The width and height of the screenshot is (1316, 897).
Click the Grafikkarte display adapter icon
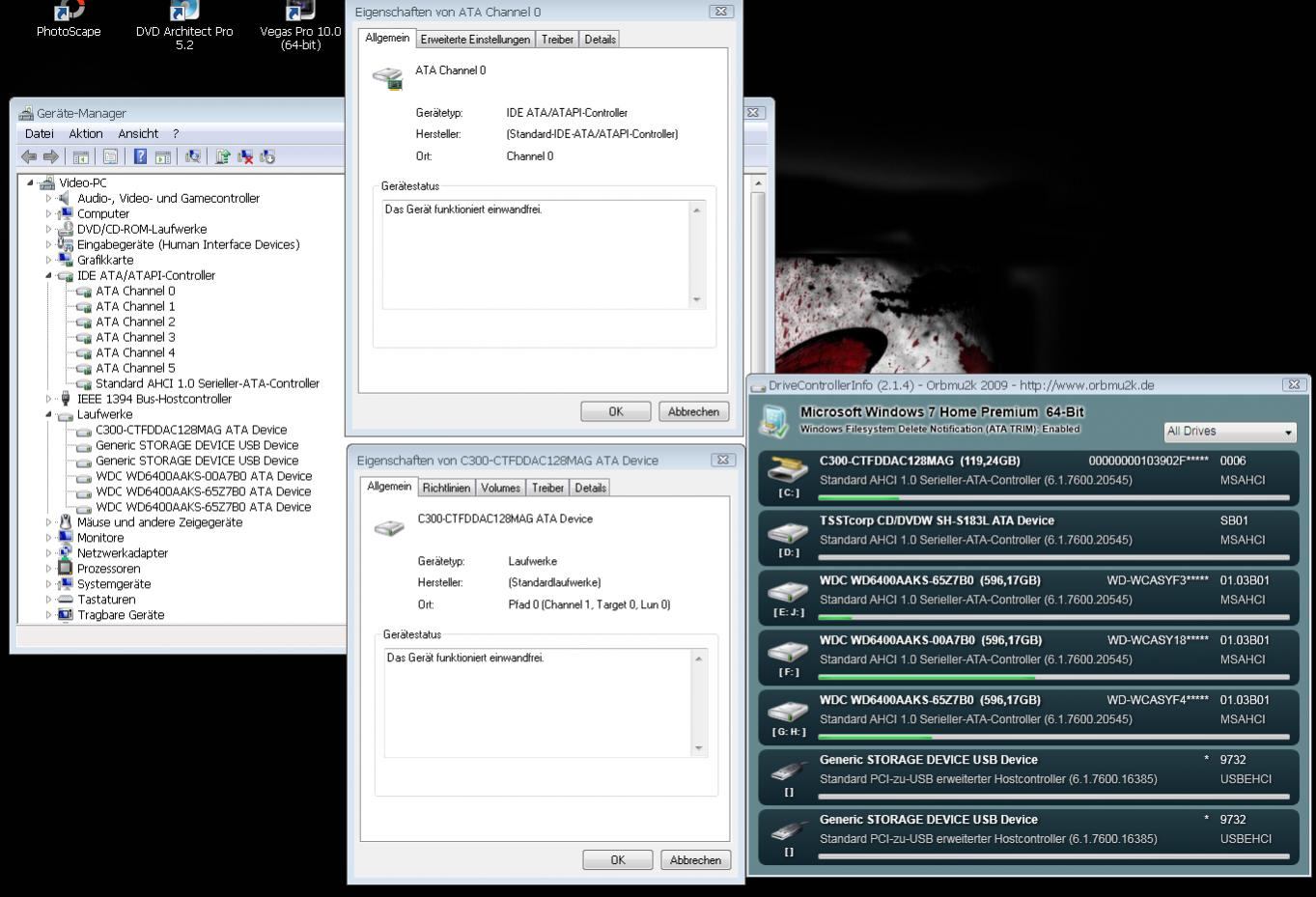coord(65,260)
